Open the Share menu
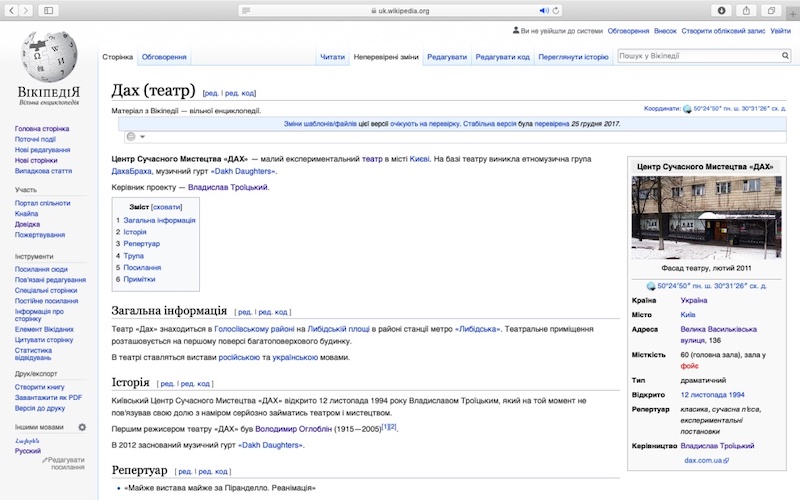Viewport: 800px width, 500px height. coord(746,10)
